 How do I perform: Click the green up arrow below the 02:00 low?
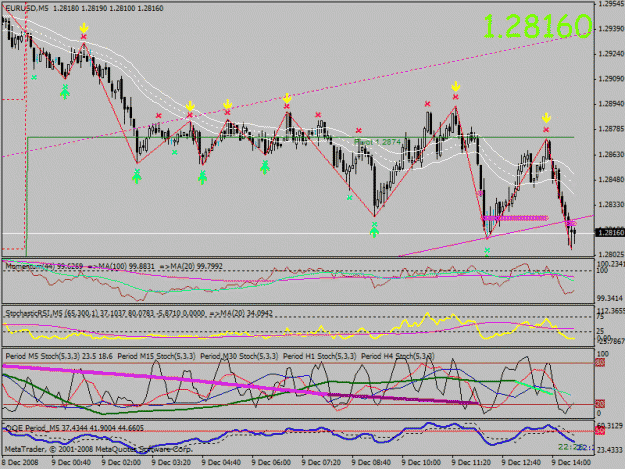click(137, 178)
